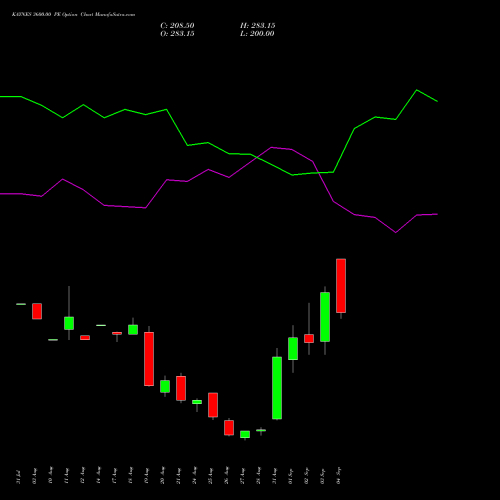Viewport: 500px width, 500px height.
Task: Select the green candlestick for 11 Aug
Action: [69, 323]
